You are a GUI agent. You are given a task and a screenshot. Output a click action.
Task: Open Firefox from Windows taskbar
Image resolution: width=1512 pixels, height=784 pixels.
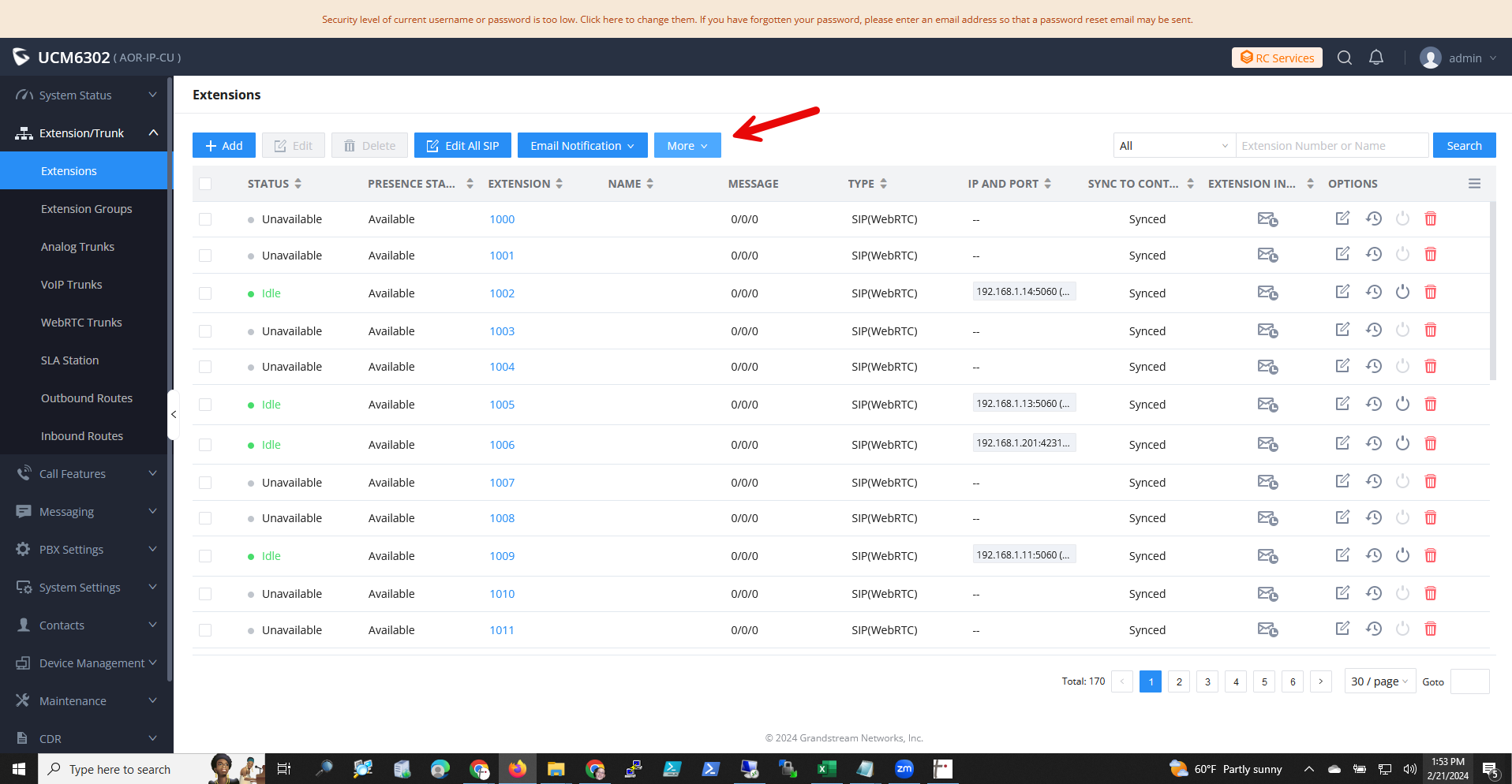pyautogui.click(x=517, y=768)
